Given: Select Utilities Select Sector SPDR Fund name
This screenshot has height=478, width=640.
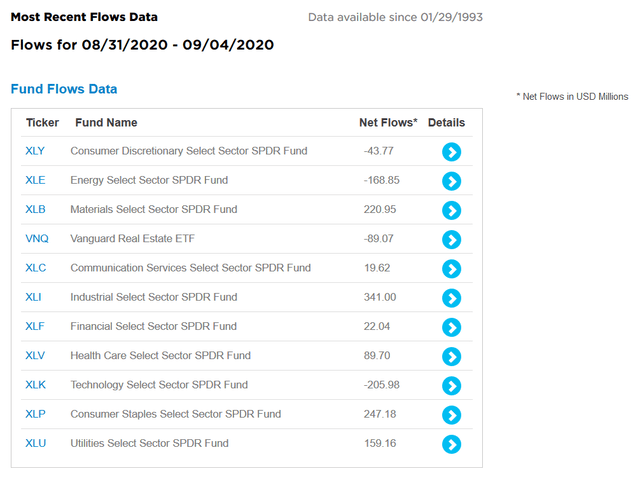Looking at the screenshot, I should (x=149, y=443).
